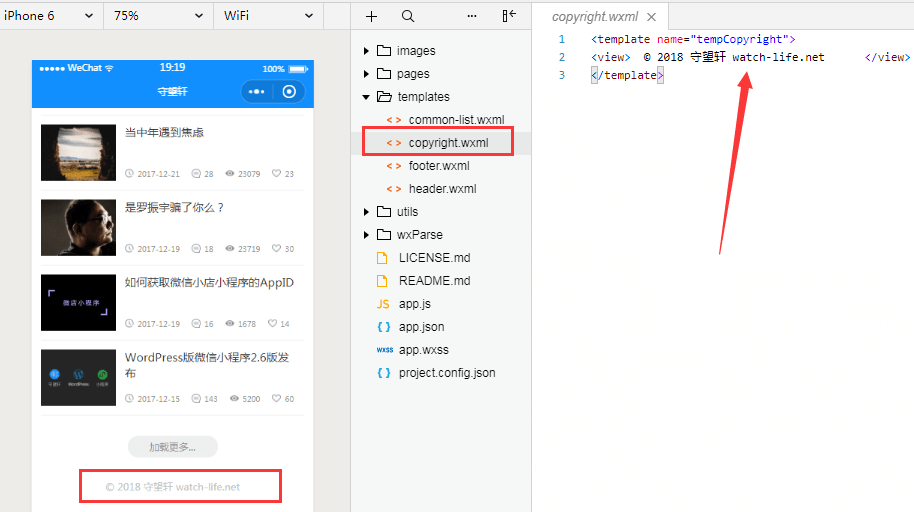The height and width of the screenshot is (512, 914).
Task: Click the WordPress article thumbnail image
Action: tap(79, 377)
